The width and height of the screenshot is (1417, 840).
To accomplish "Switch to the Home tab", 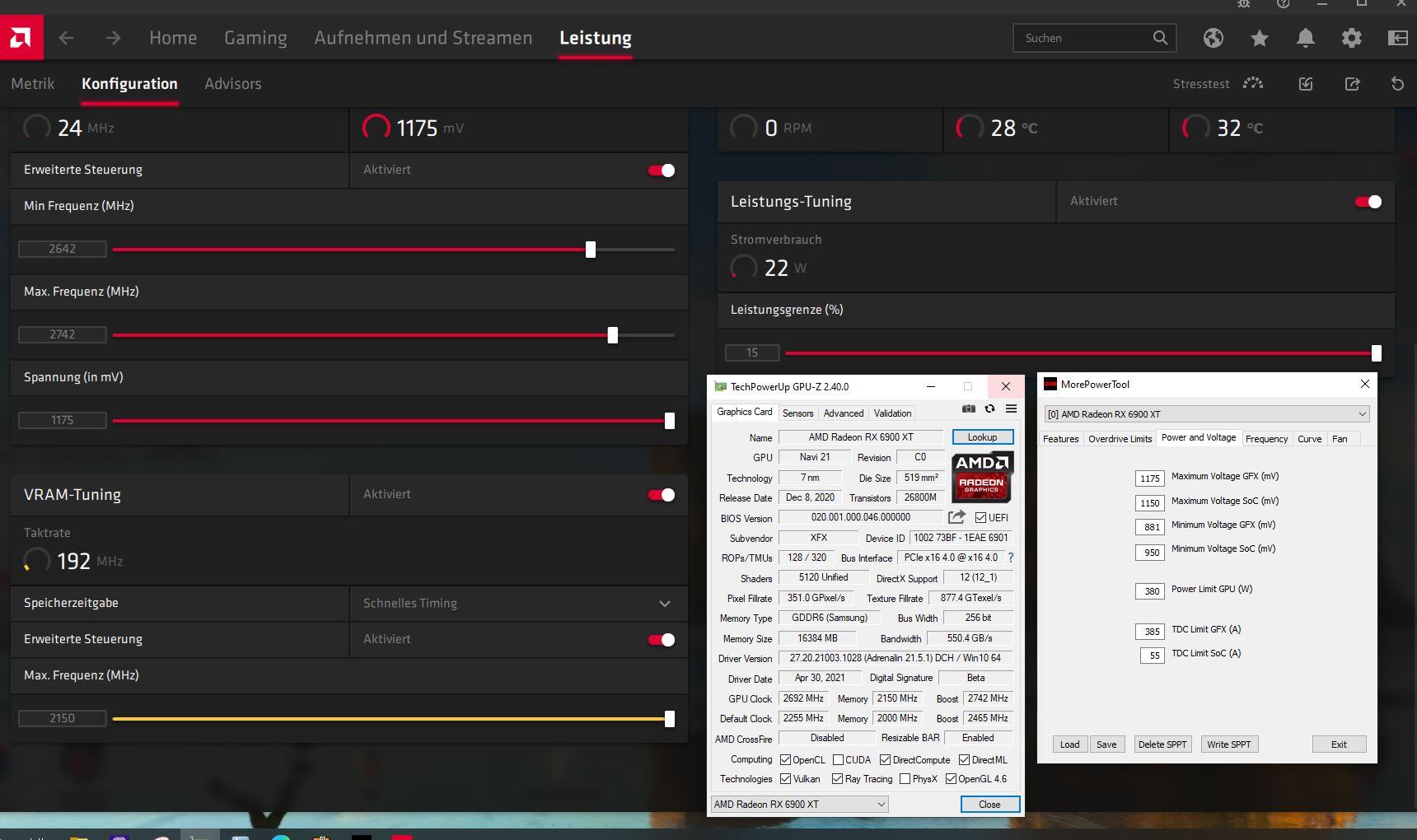I will point(173,38).
